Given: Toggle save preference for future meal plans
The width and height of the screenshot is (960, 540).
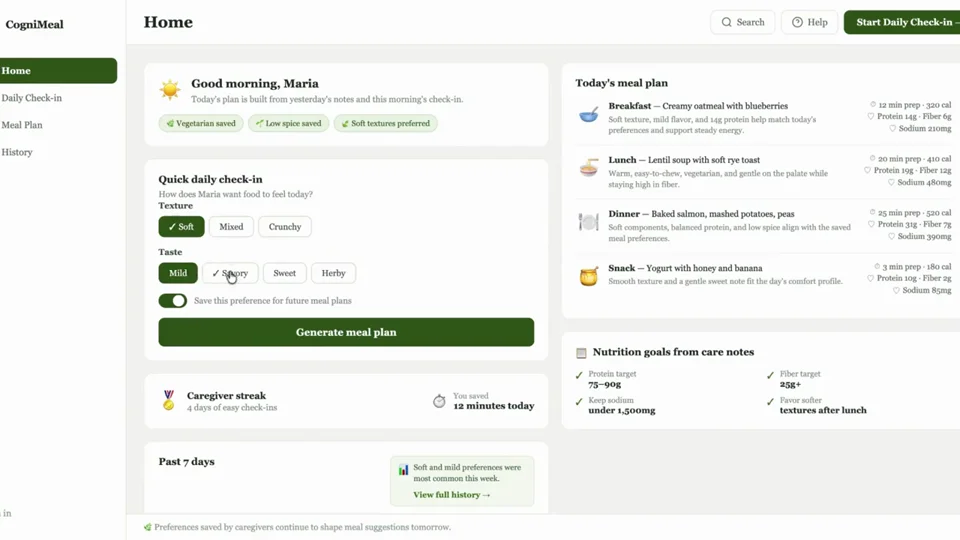Looking at the screenshot, I should (173, 301).
